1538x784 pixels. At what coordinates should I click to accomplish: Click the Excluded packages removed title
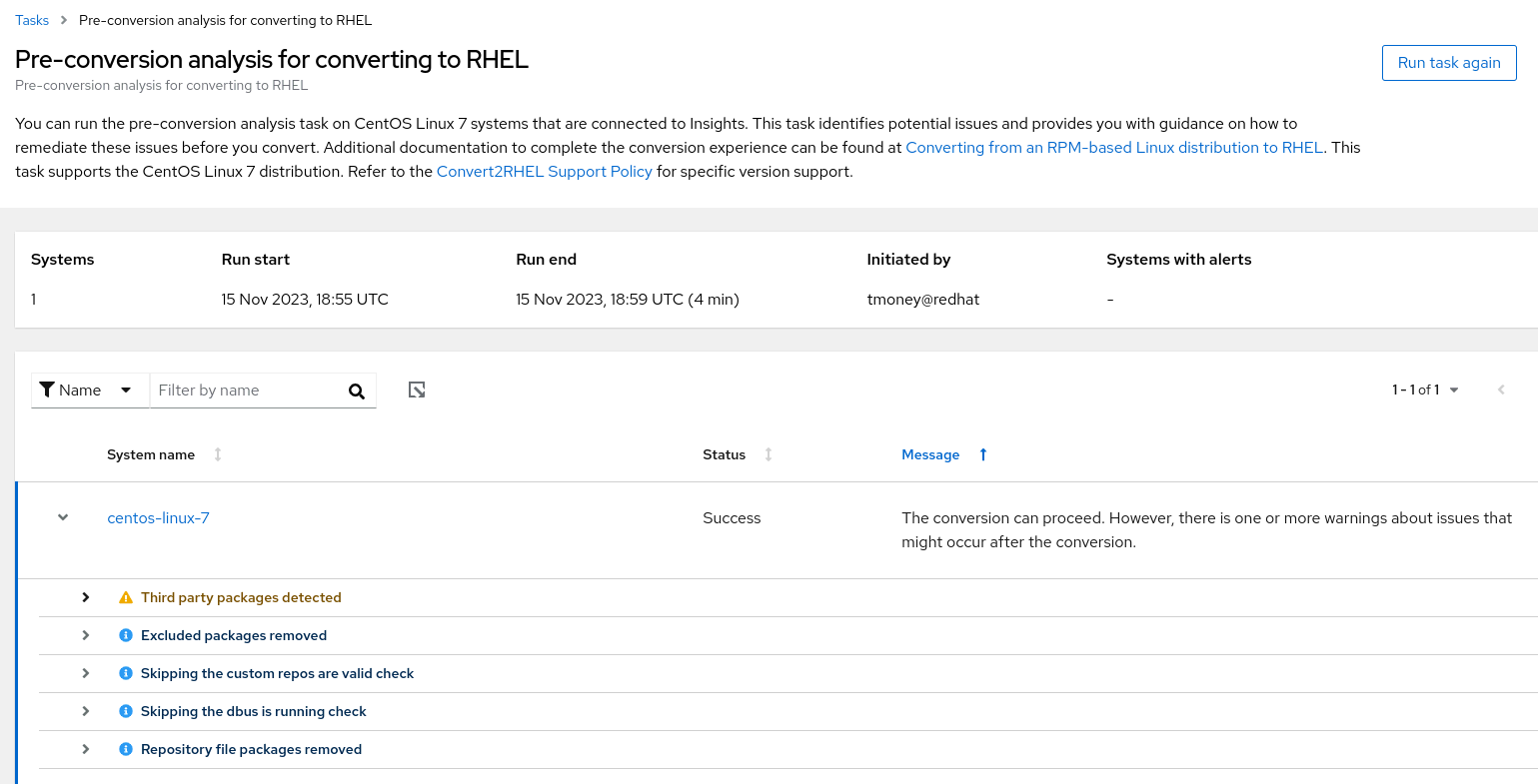[x=234, y=635]
